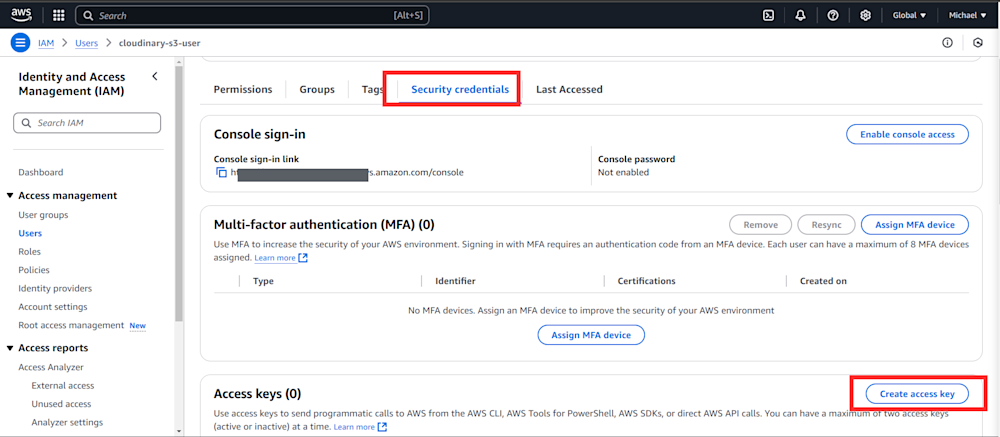Image resolution: width=1000 pixels, height=437 pixels.
Task: Open Learn more link under MFA
Action: [275, 258]
